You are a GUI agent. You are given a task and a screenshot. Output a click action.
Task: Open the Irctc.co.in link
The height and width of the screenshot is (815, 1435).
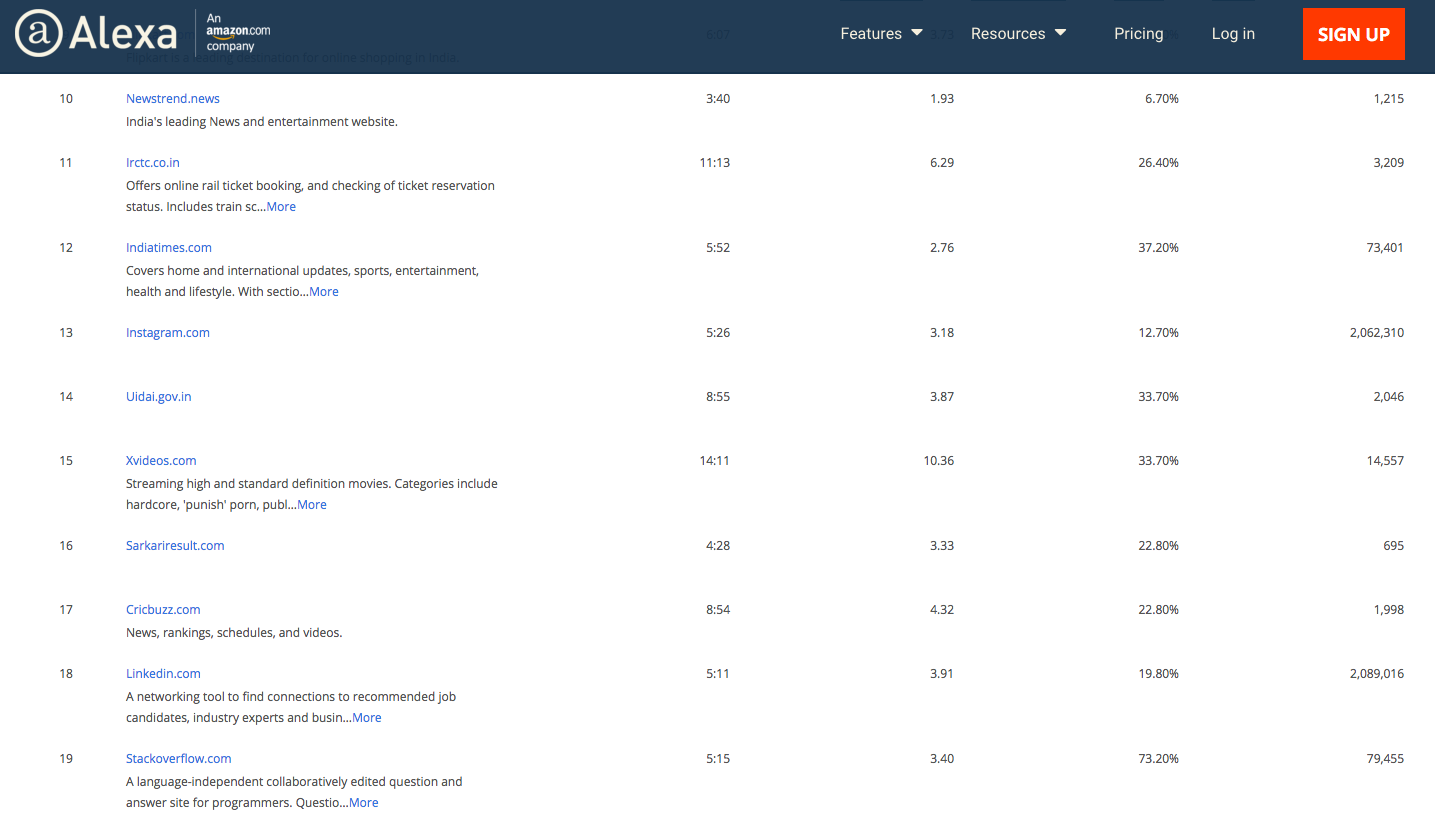[153, 162]
